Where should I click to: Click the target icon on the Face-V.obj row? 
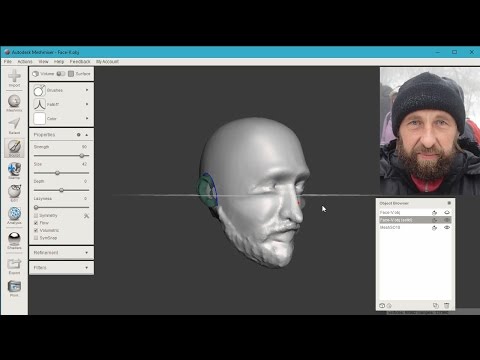click(434, 212)
